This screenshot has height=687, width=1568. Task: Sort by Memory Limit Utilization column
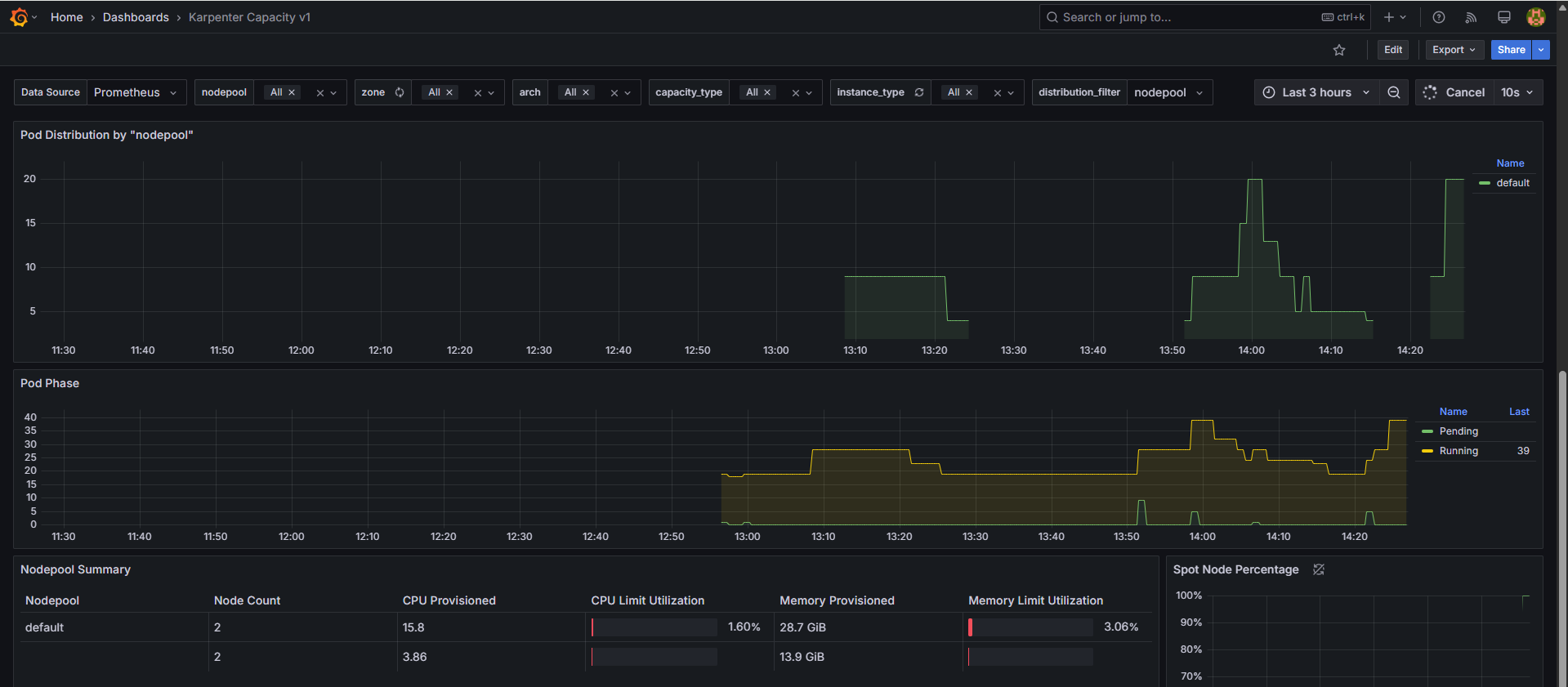(1035, 600)
